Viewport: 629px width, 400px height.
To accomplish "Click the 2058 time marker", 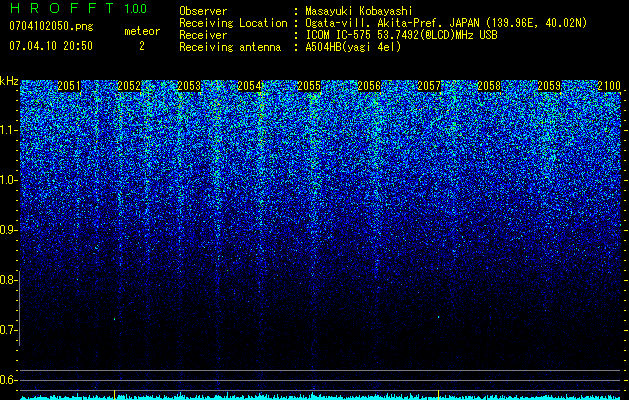I will pos(489,86).
